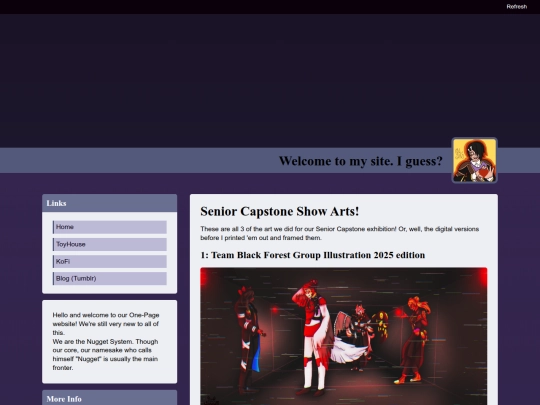
Task: Click the 'Links' panel header
Action: click(110, 203)
